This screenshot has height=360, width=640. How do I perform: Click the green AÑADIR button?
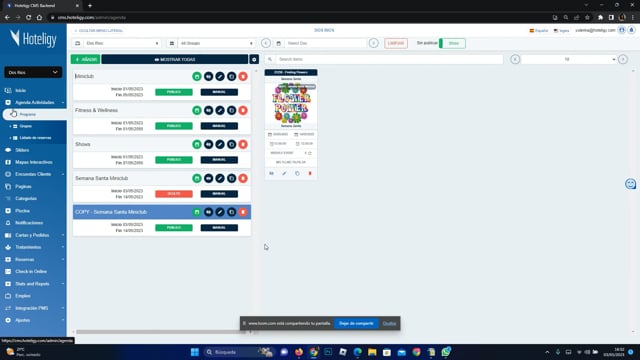[x=85, y=59]
